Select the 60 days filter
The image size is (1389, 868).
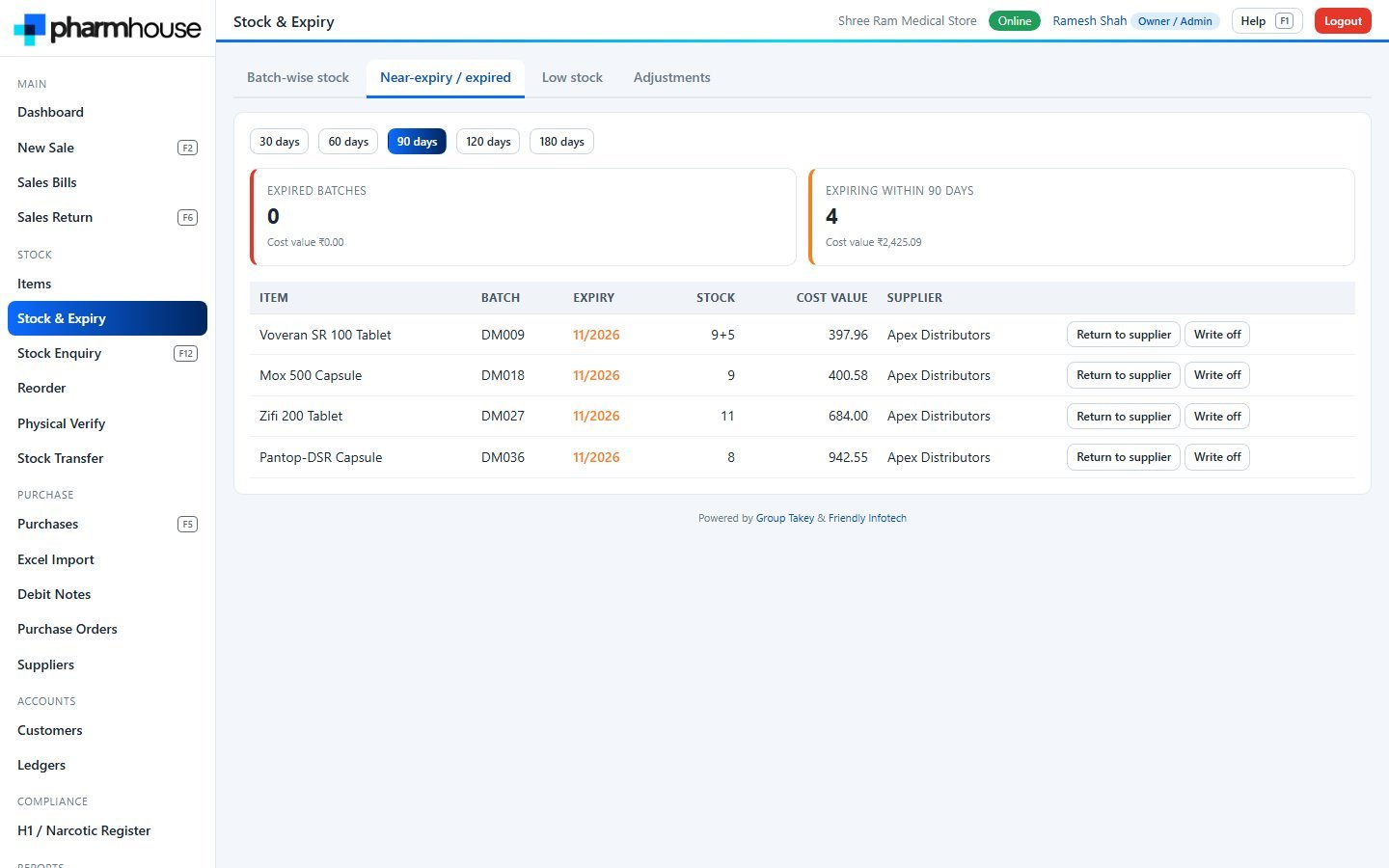pos(348,142)
